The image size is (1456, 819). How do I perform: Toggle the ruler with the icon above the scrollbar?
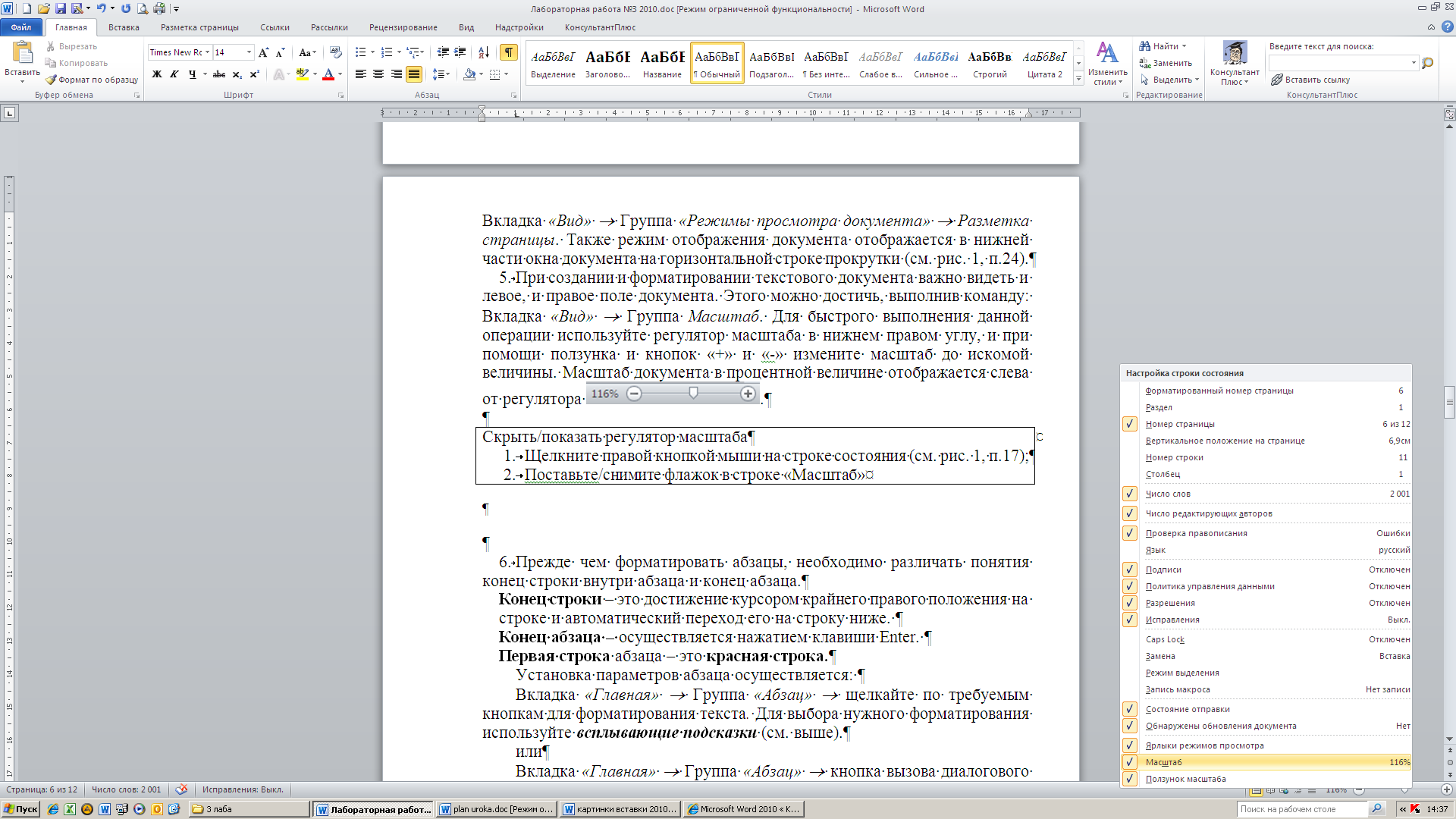click(1449, 115)
